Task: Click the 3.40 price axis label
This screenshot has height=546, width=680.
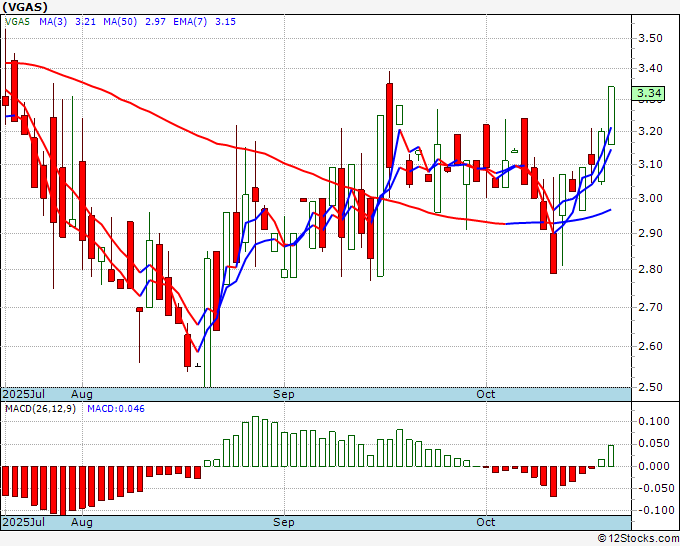Action: (x=651, y=68)
